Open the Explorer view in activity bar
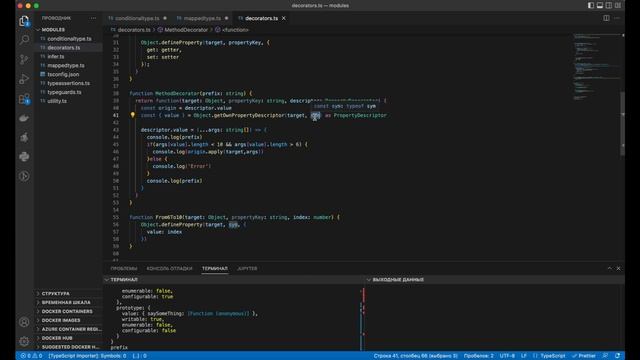 tap(24, 21)
